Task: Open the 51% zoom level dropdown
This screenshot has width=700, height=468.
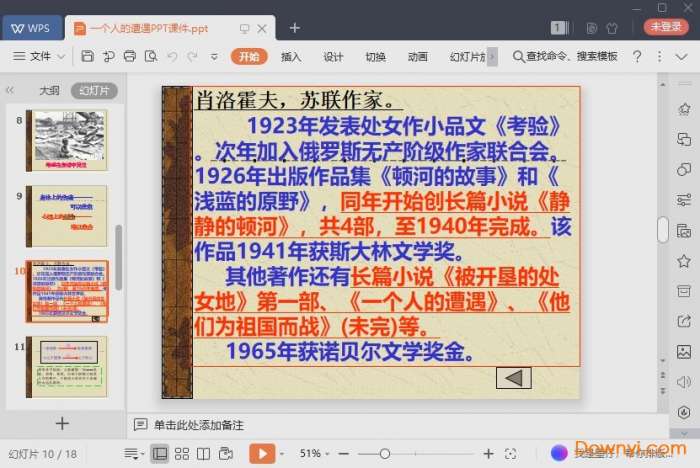Action: [x=314, y=454]
